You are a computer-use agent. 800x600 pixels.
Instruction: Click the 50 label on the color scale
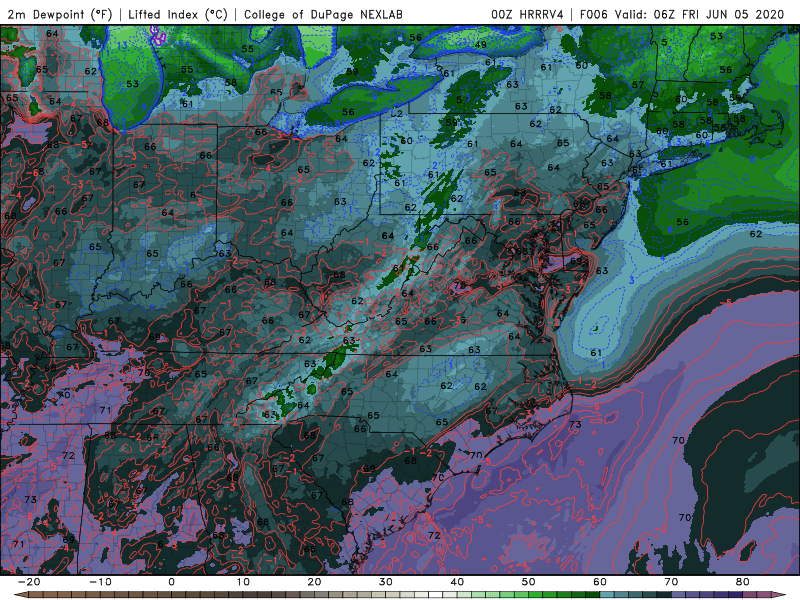point(529,582)
